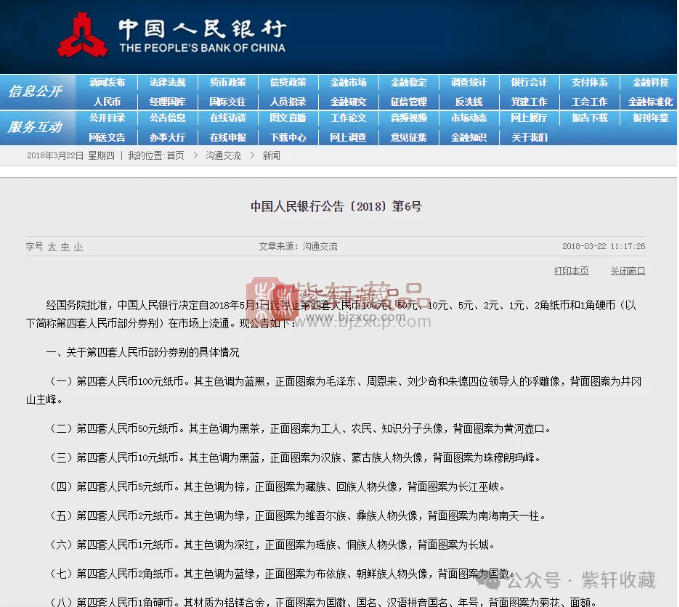Open the 关于我们 page link

click(529, 137)
